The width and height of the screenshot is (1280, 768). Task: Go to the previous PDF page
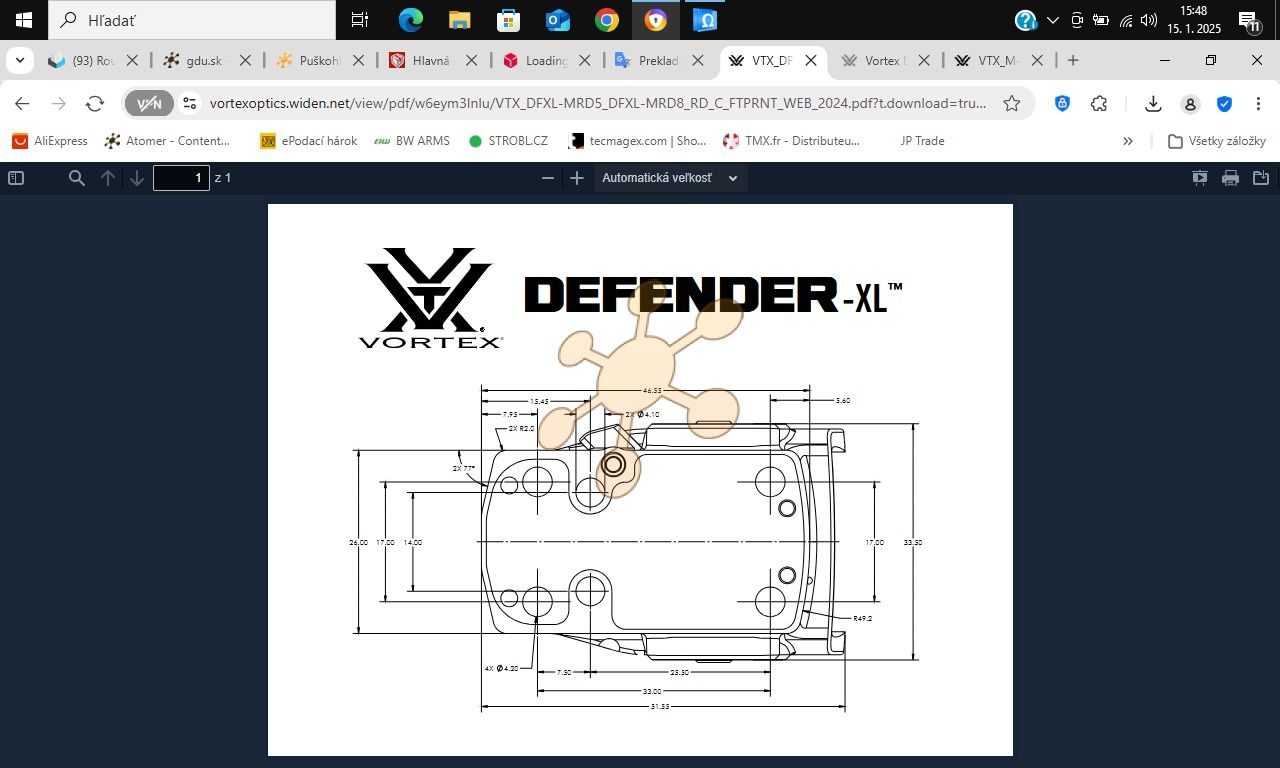(x=108, y=178)
